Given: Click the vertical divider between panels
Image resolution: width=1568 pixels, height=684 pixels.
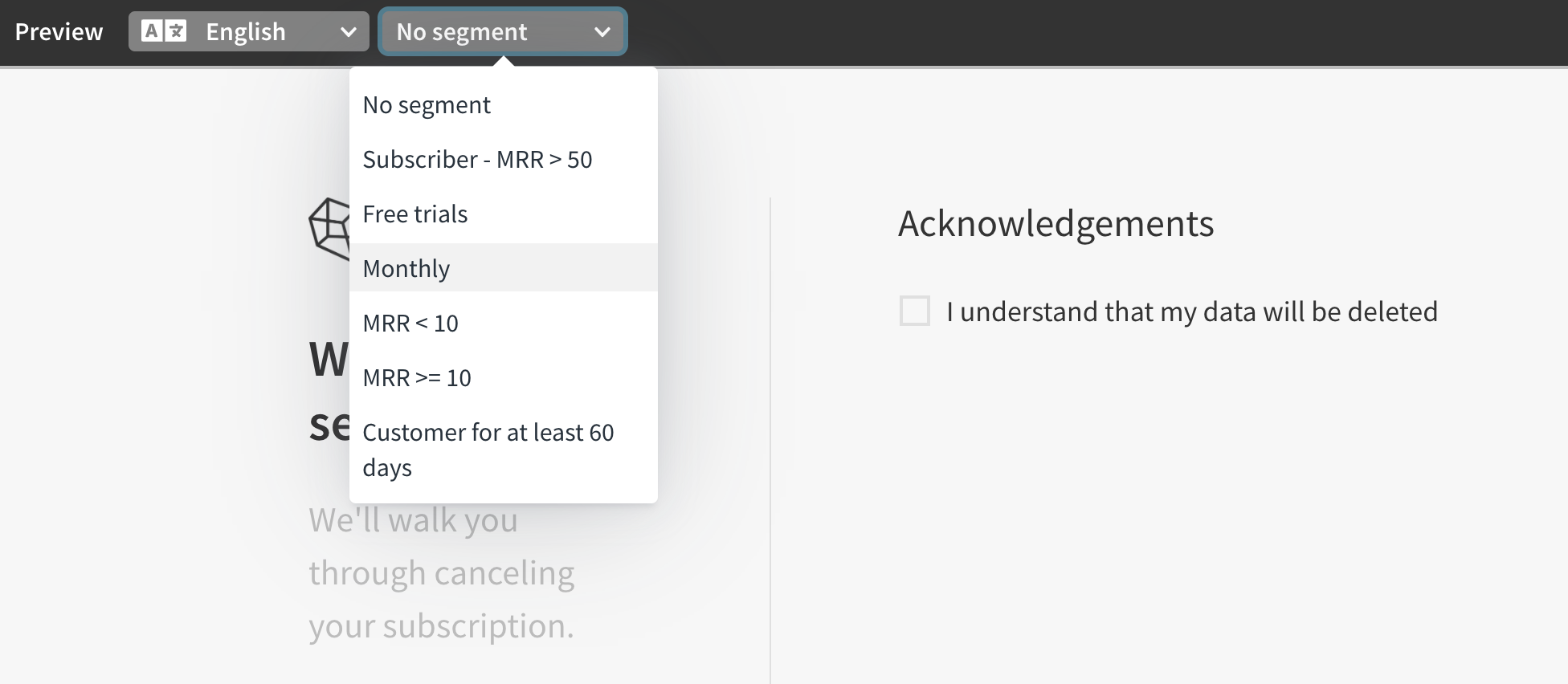Looking at the screenshot, I should (x=770, y=441).
